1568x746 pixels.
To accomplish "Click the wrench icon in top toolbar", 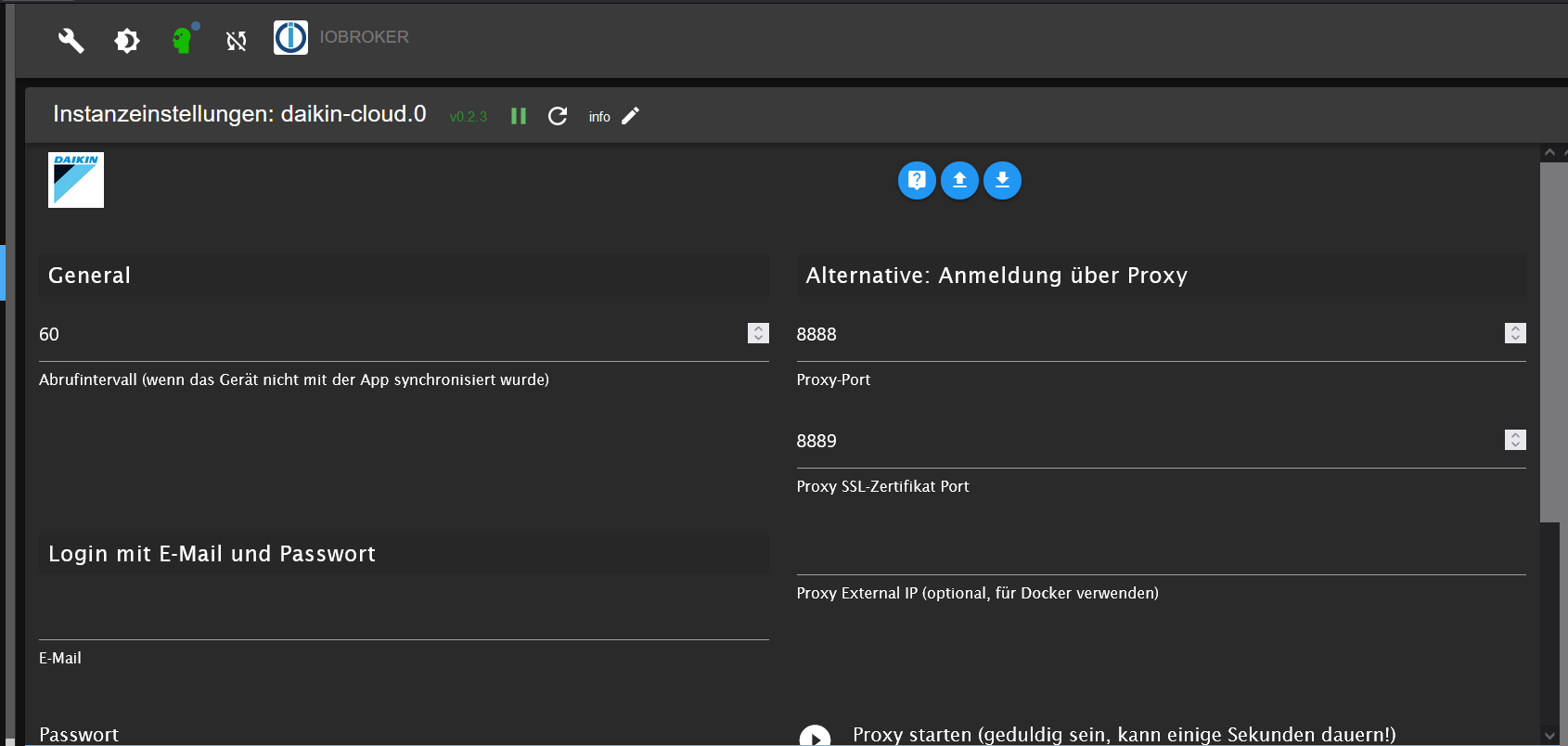I will (x=71, y=40).
